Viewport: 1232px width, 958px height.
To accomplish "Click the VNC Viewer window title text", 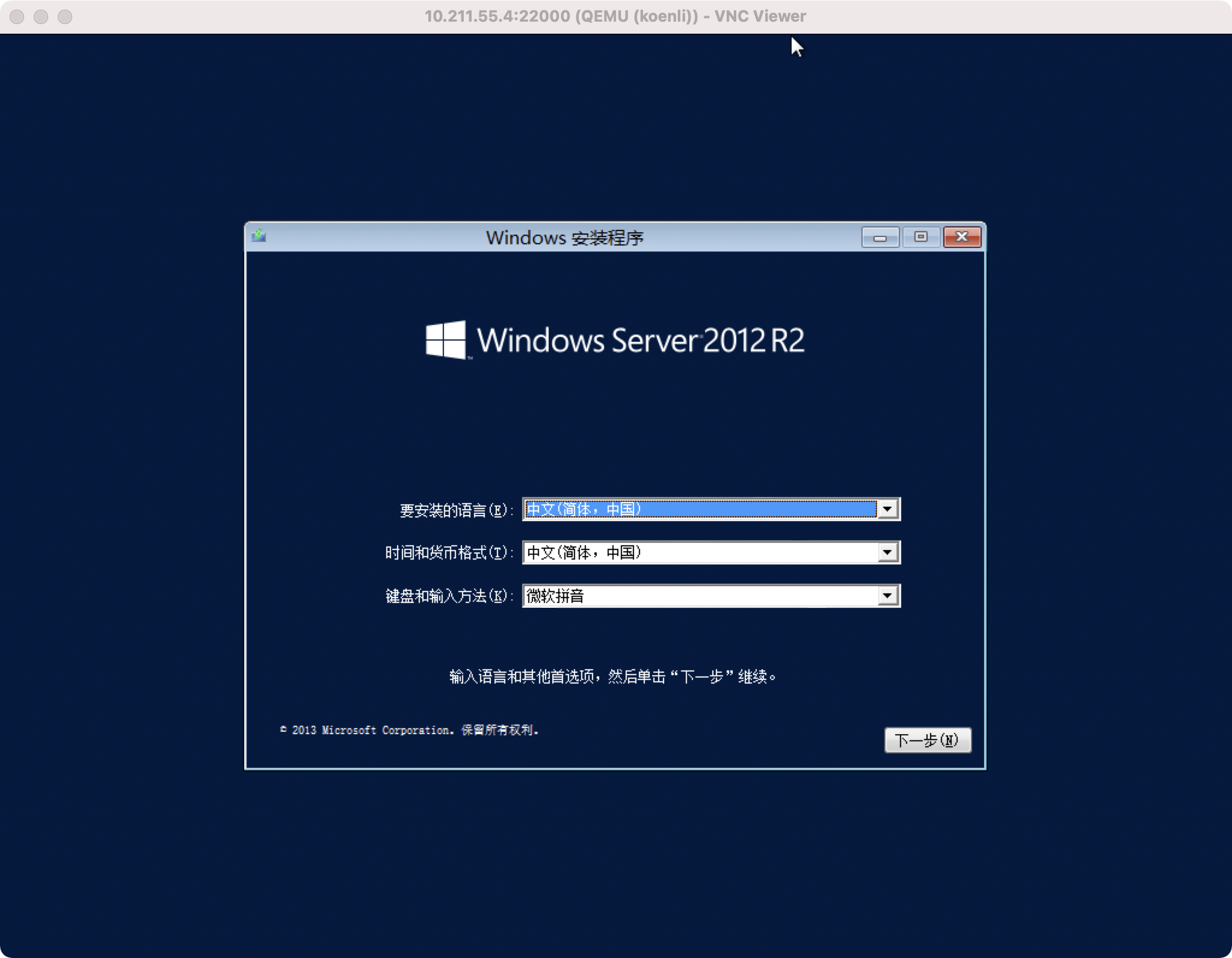I will (x=615, y=16).
